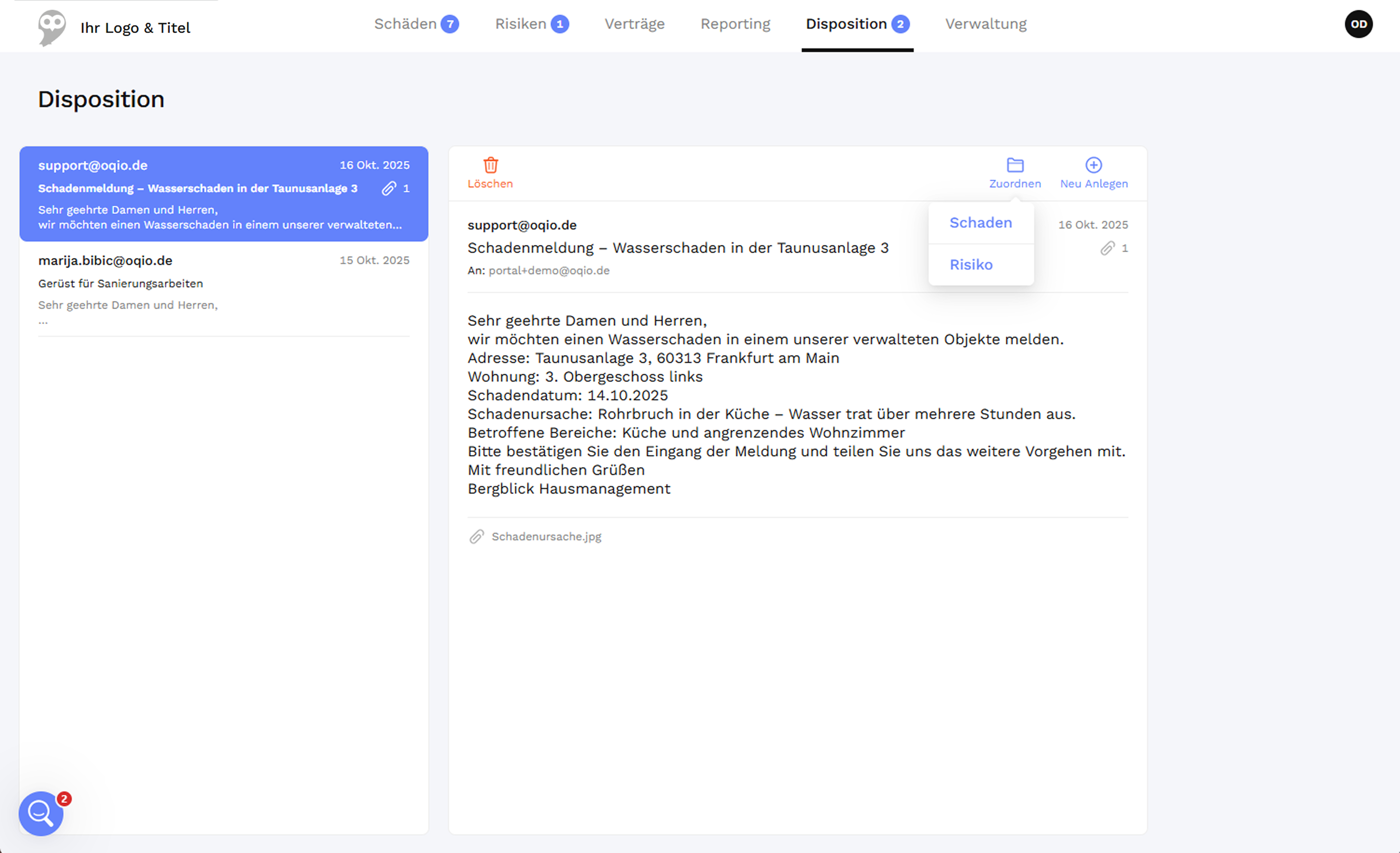The height and width of the screenshot is (853, 1400).
Task: Choose Risiko in the assign dropdown
Action: click(x=971, y=265)
